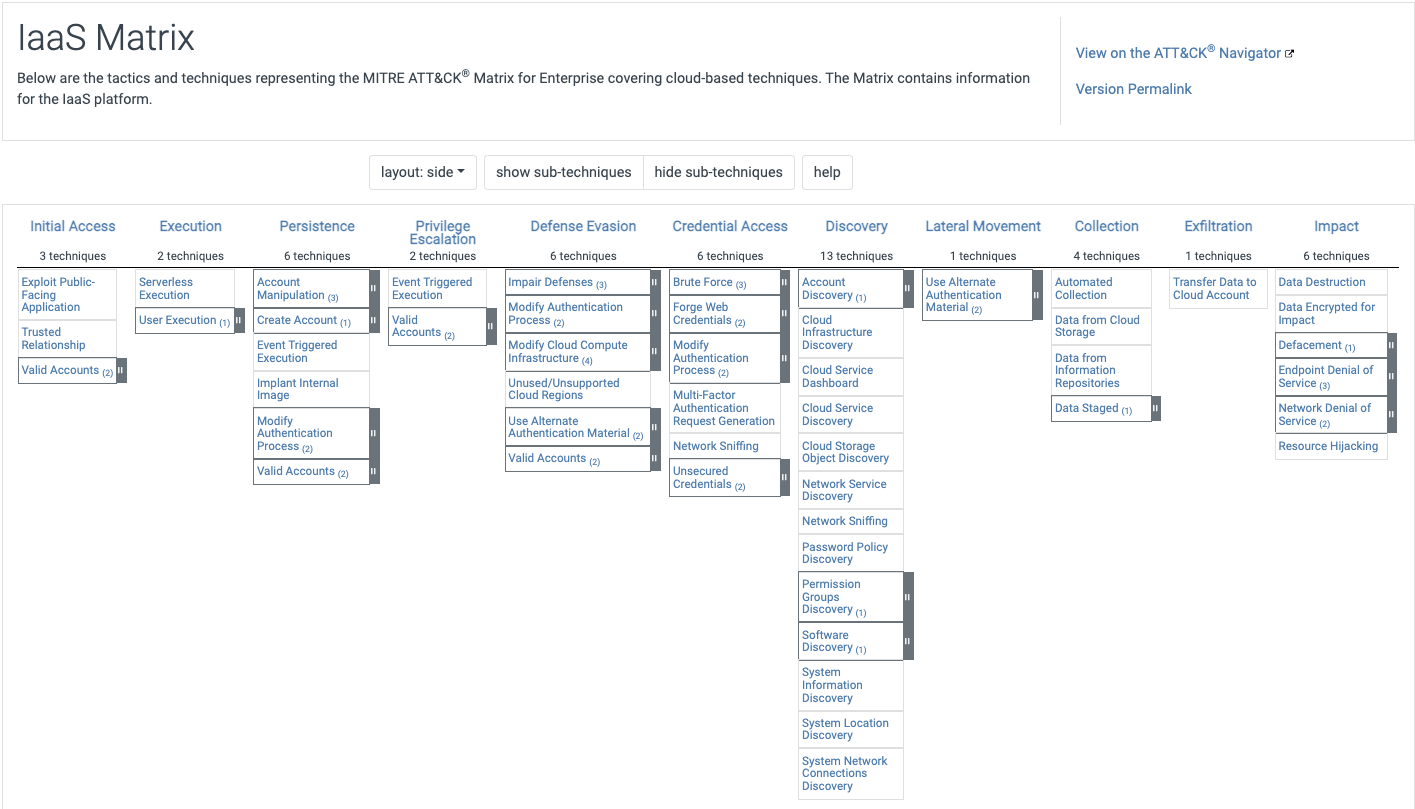Expand sub-techniques handle for User Execution

[239, 320]
